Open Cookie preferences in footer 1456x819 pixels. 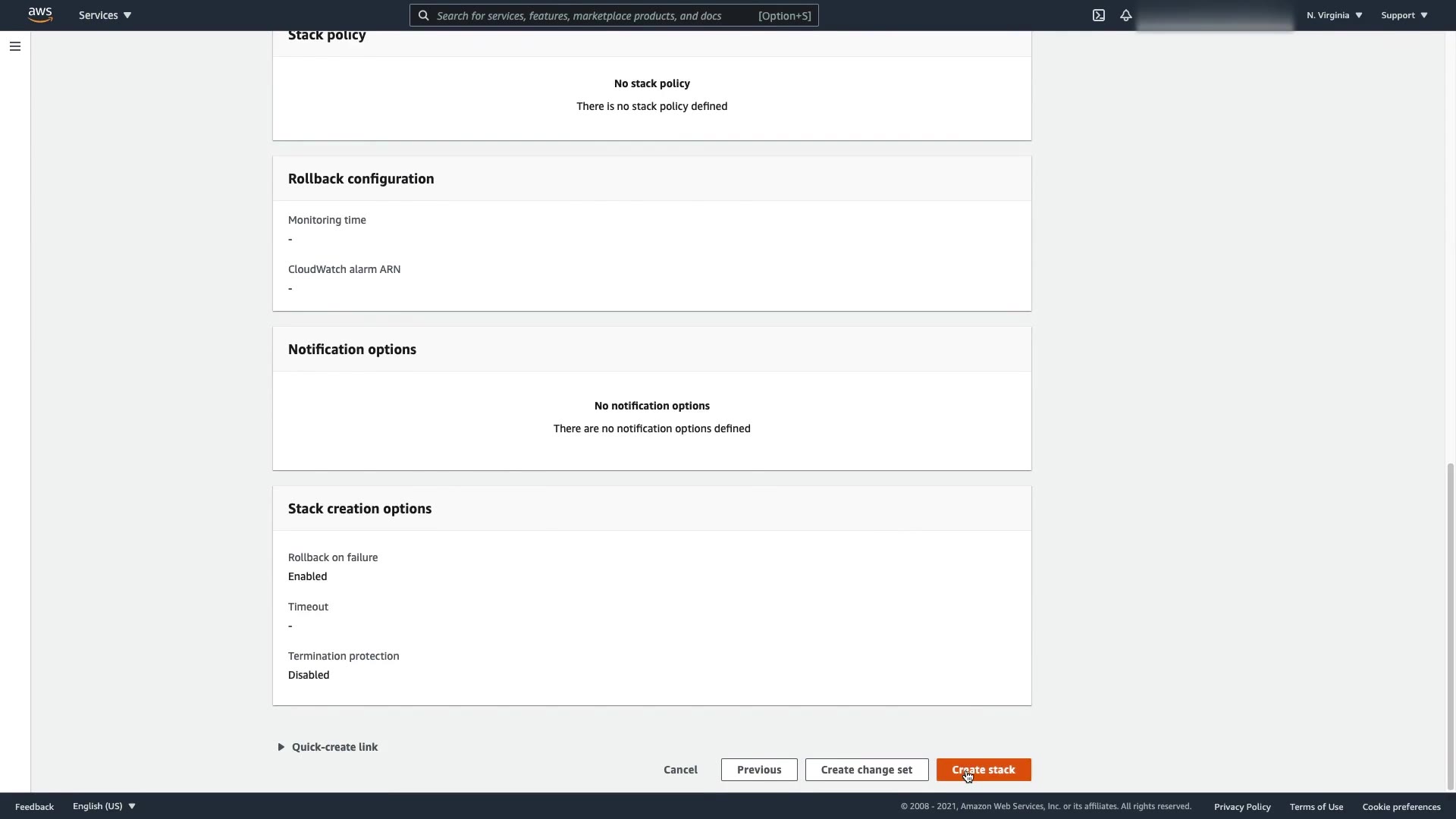coord(1401,806)
